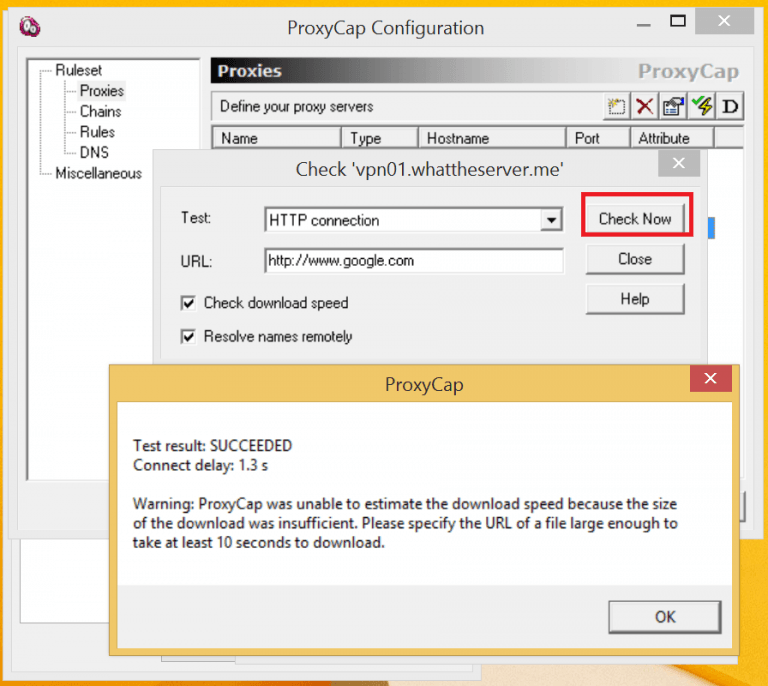Minimize the ProxyCap Configuration window
The width and height of the screenshot is (768, 686).
tap(644, 23)
